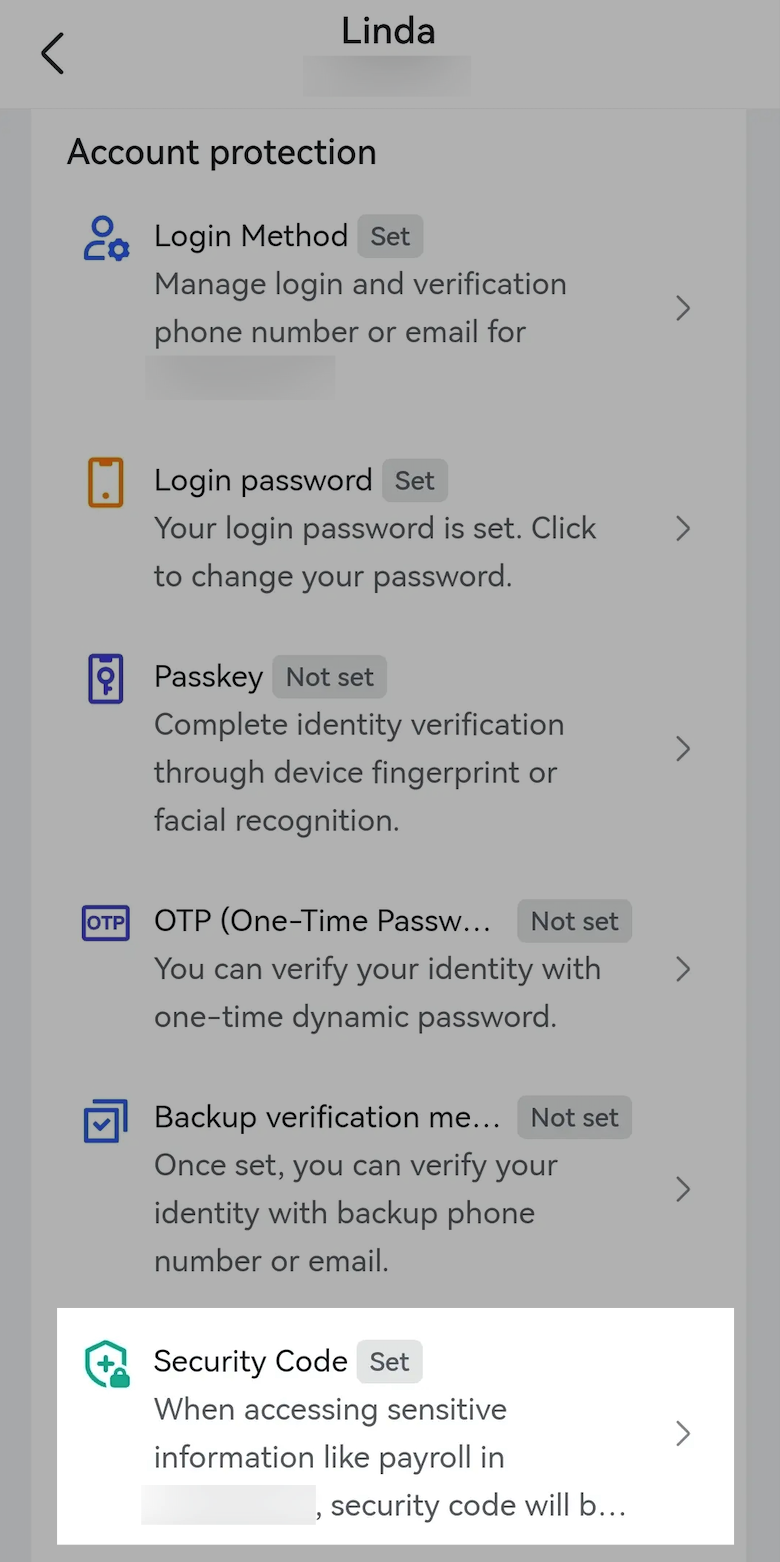Expand the OTP row chevron

coord(684,969)
